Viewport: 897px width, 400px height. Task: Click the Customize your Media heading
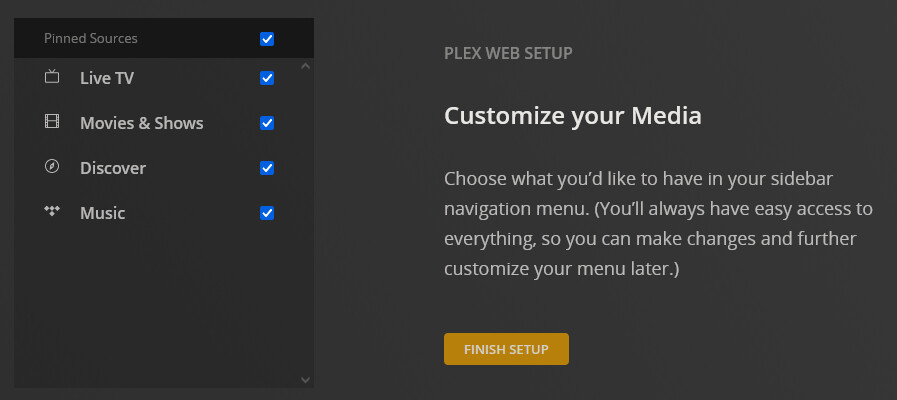tap(572, 115)
